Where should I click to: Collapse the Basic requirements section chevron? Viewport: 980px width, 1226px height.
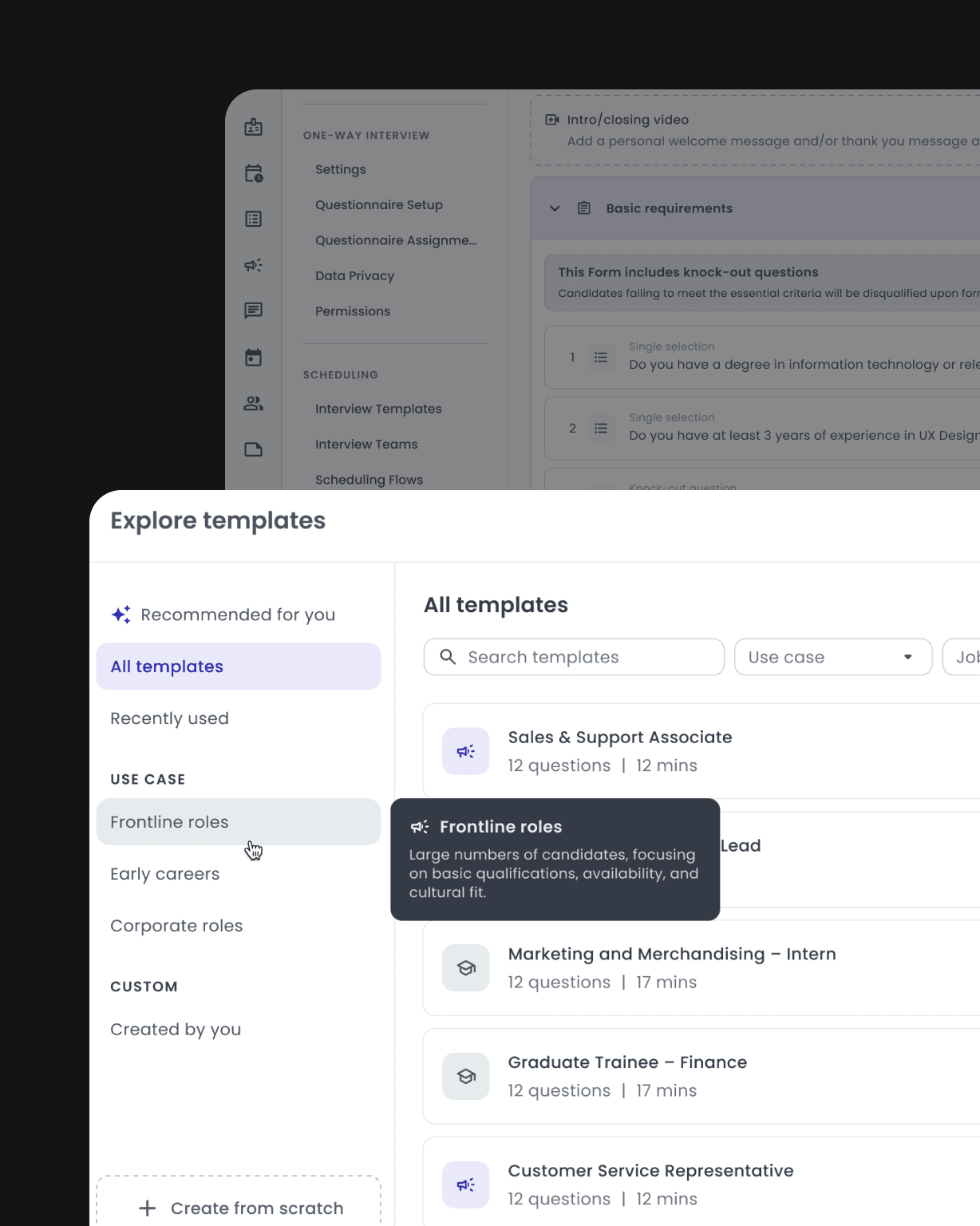[555, 208]
